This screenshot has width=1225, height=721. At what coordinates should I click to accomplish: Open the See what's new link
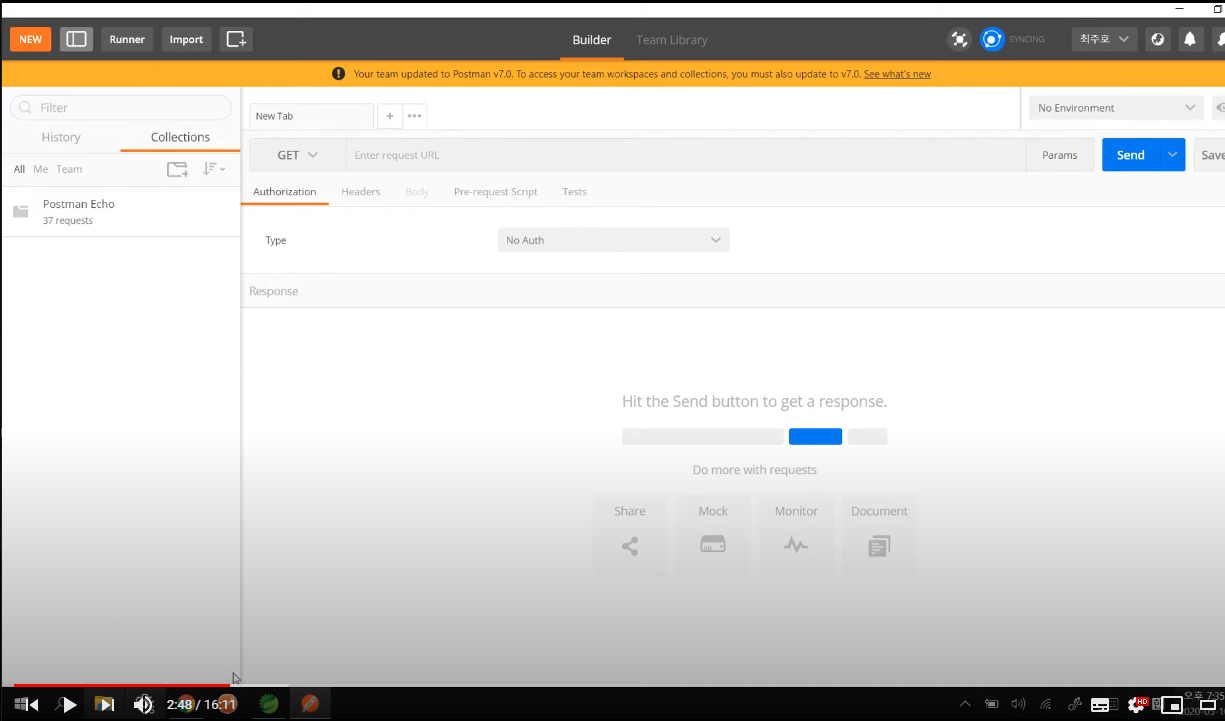[x=897, y=74]
